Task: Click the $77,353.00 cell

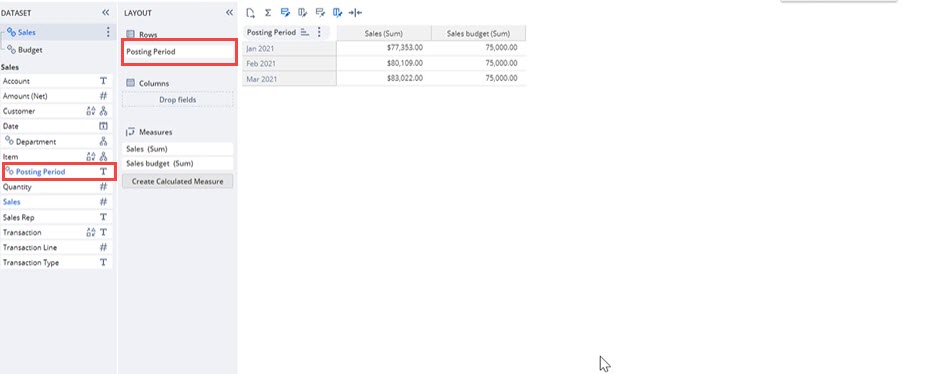Action: 384,48
